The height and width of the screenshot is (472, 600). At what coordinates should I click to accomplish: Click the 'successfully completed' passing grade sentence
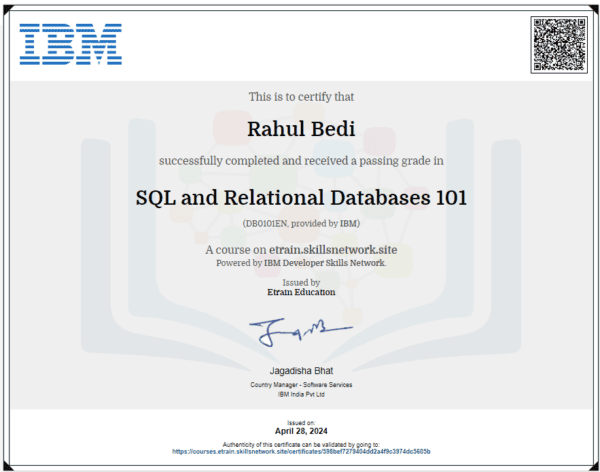click(300, 160)
